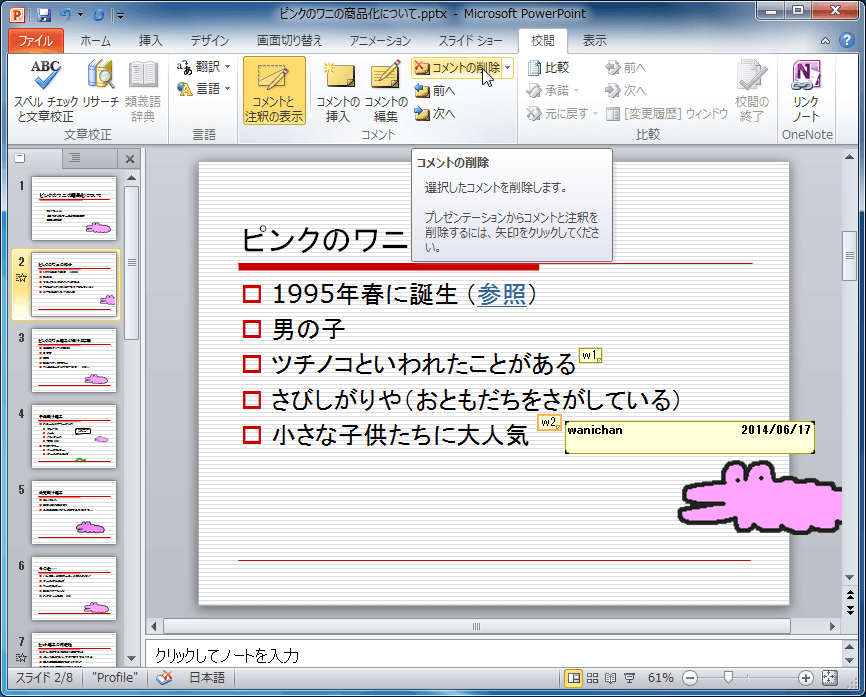Start Slide Show from status bar icon
The image size is (866, 697).
point(629,678)
